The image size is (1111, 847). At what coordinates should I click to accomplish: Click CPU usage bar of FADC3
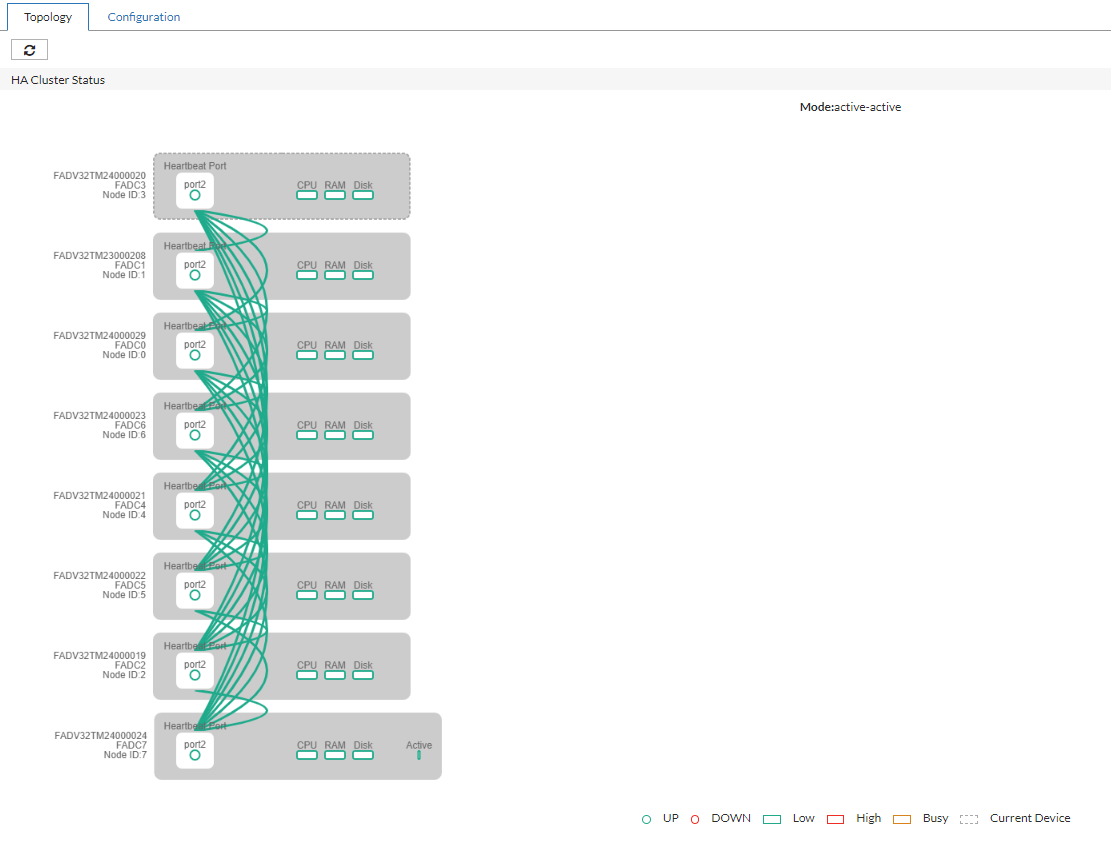(307, 196)
